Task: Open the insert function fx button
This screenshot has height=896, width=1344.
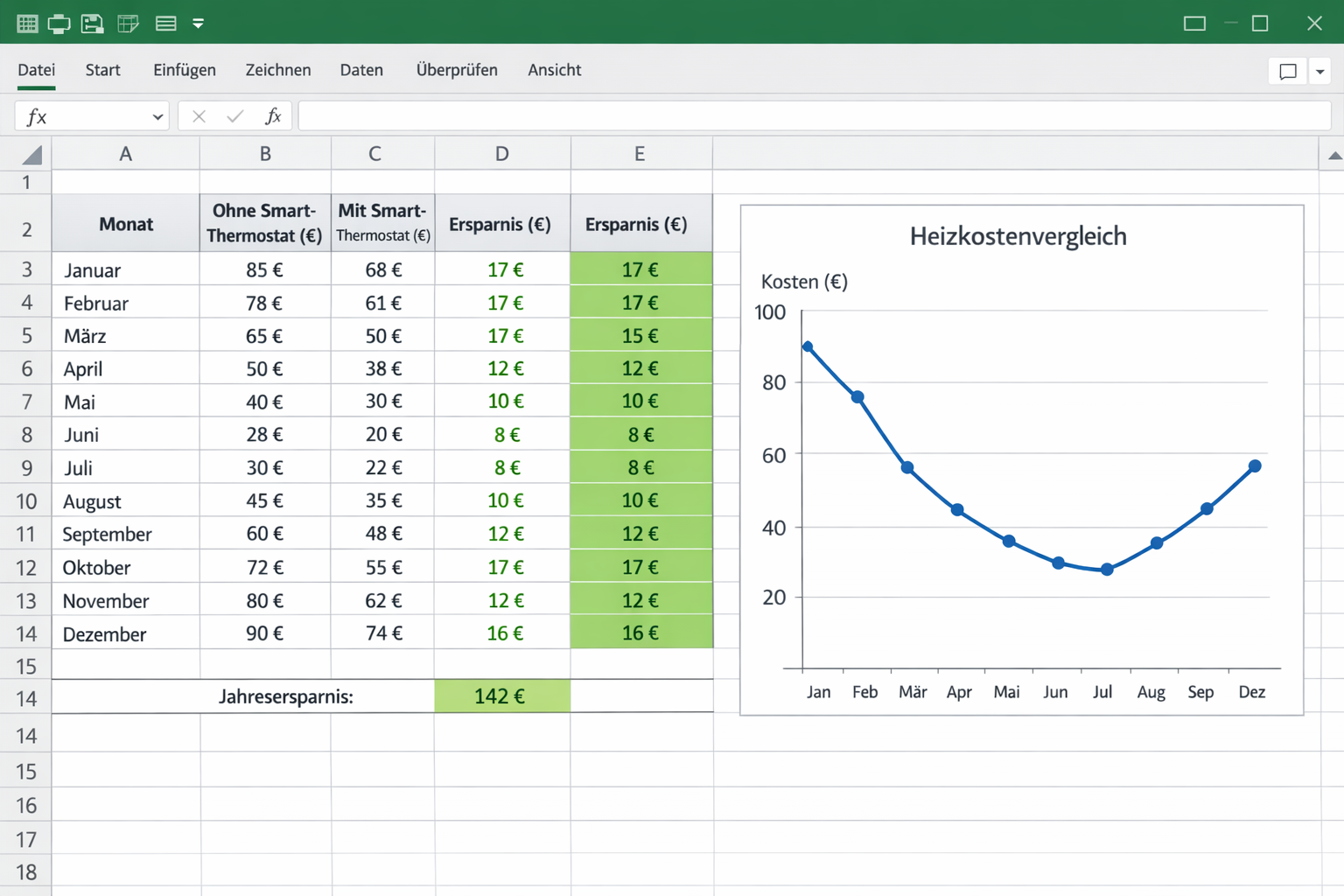Action: pos(273,116)
